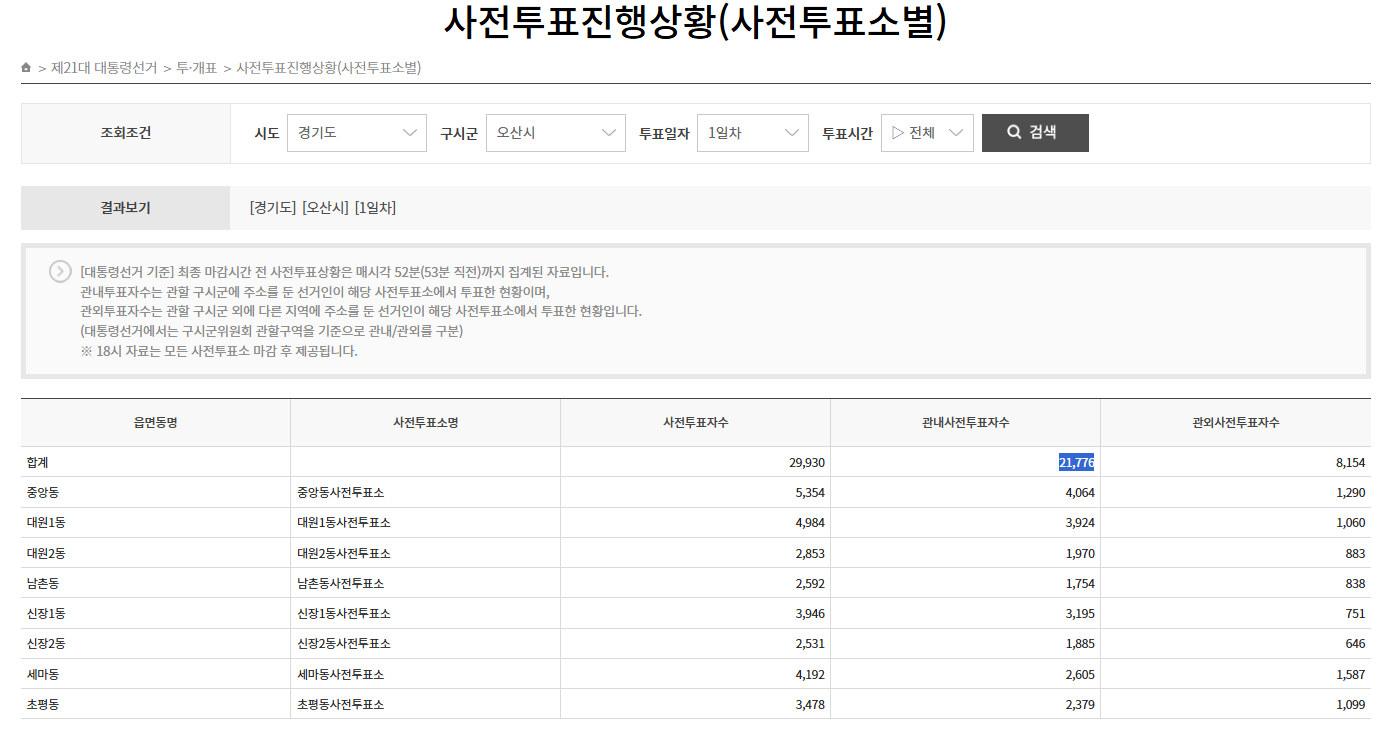
Task: Click the highlighted 21,776 total cell
Action: point(1076,462)
